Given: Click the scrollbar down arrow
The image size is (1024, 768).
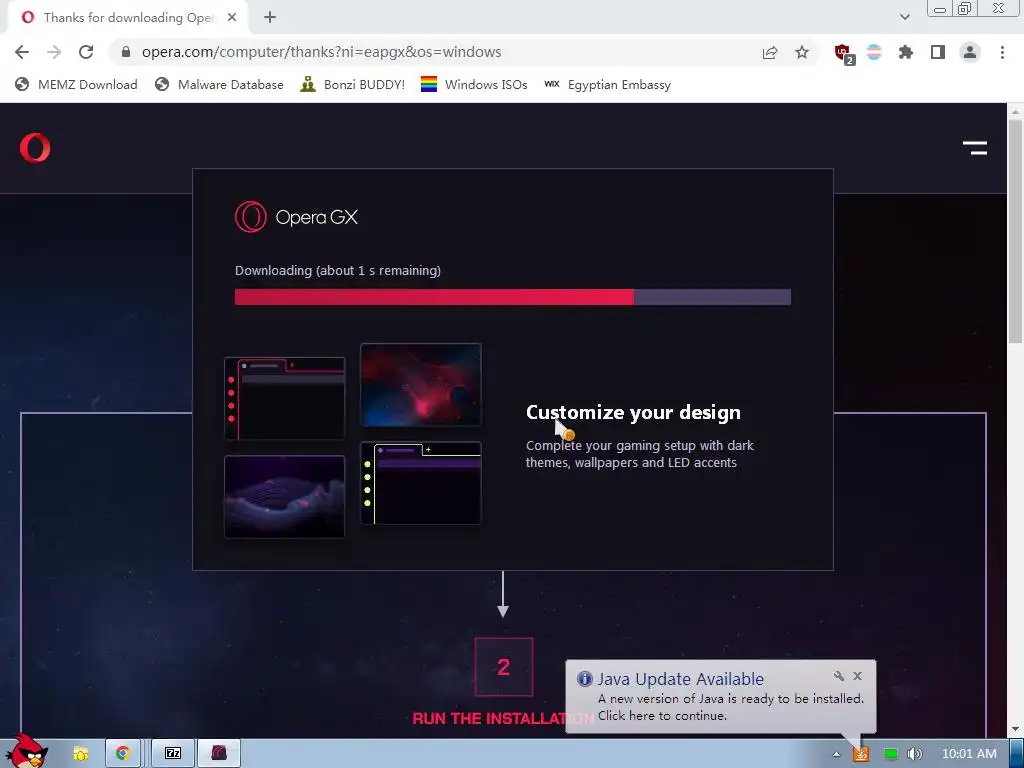Looking at the screenshot, I should 1016,729.
